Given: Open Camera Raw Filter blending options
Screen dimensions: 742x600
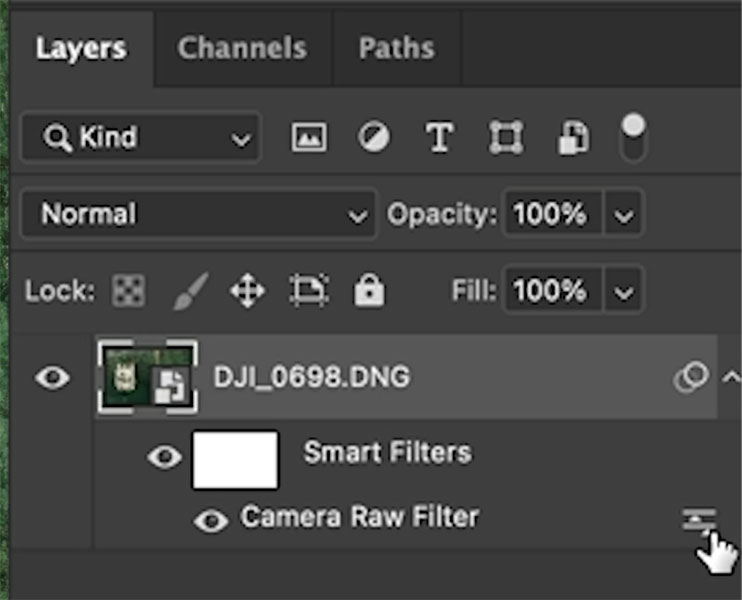Looking at the screenshot, I should (699, 520).
